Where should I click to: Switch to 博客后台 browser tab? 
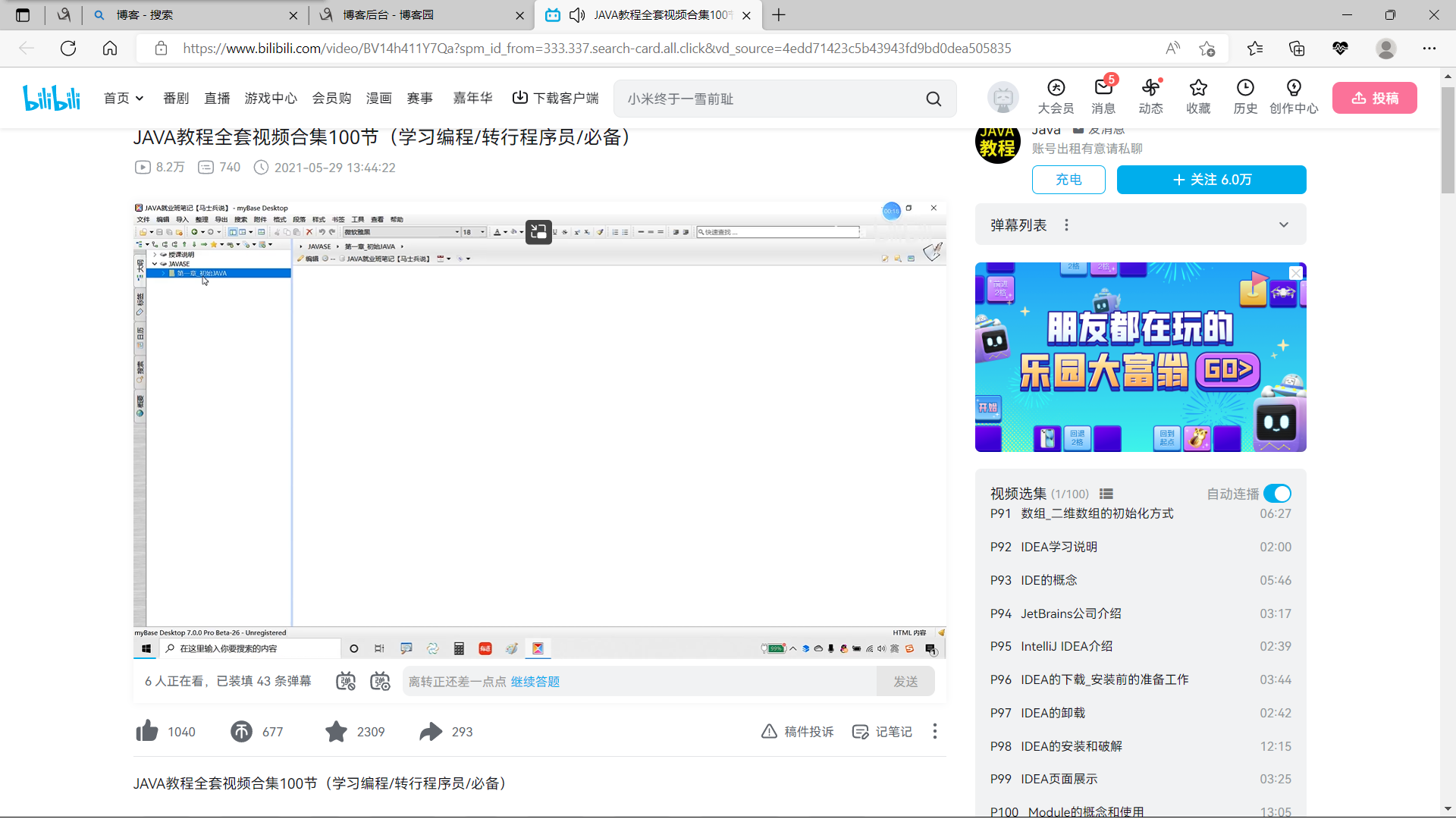coord(388,15)
